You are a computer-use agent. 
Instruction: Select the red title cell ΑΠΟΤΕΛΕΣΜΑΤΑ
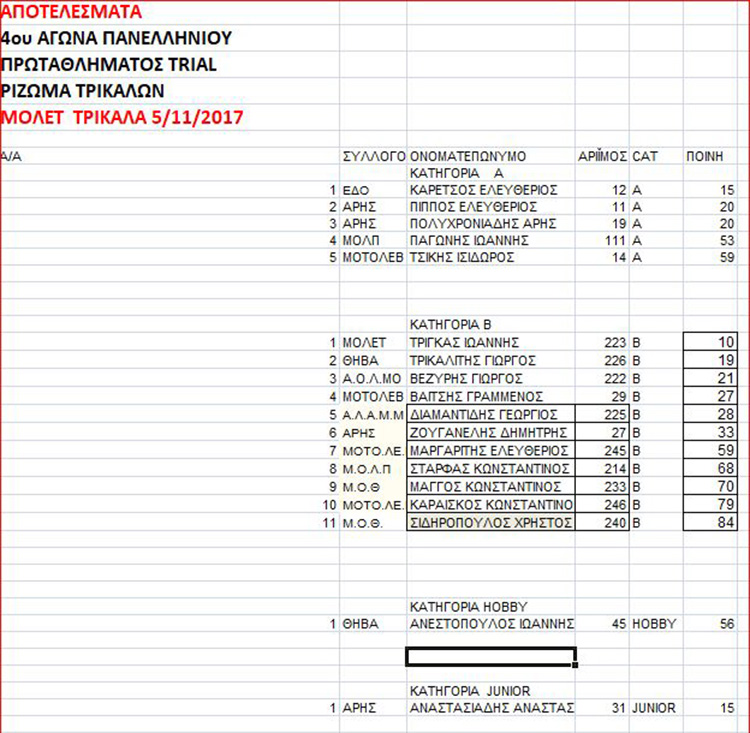click(x=71, y=11)
